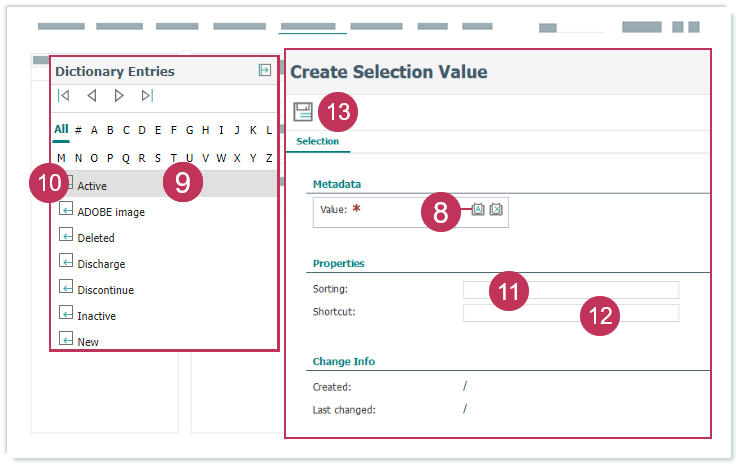
Task: Go to previous page of dictionary entries
Action: pyautogui.click(x=91, y=96)
